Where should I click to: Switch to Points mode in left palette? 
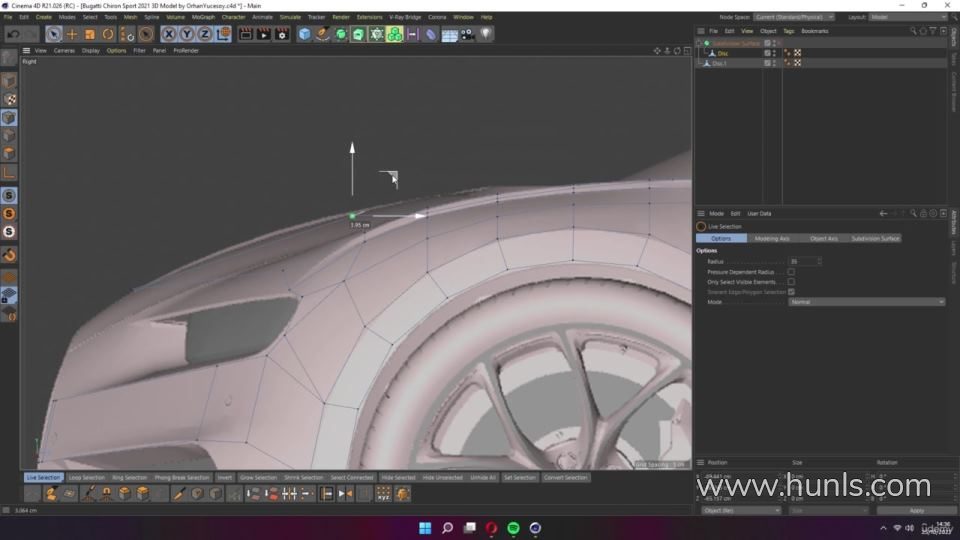click(x=9, y=118)
